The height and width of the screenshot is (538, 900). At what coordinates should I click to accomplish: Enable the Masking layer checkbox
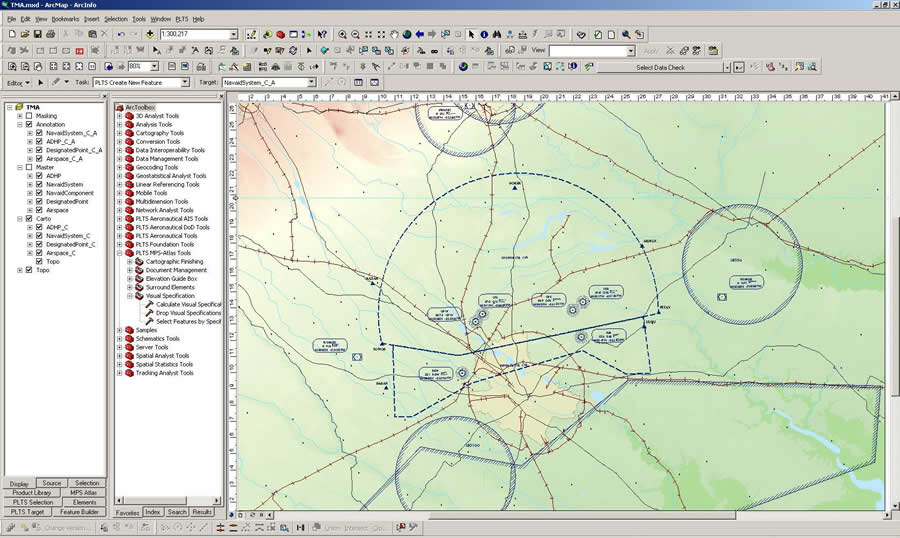click(29, 115)
